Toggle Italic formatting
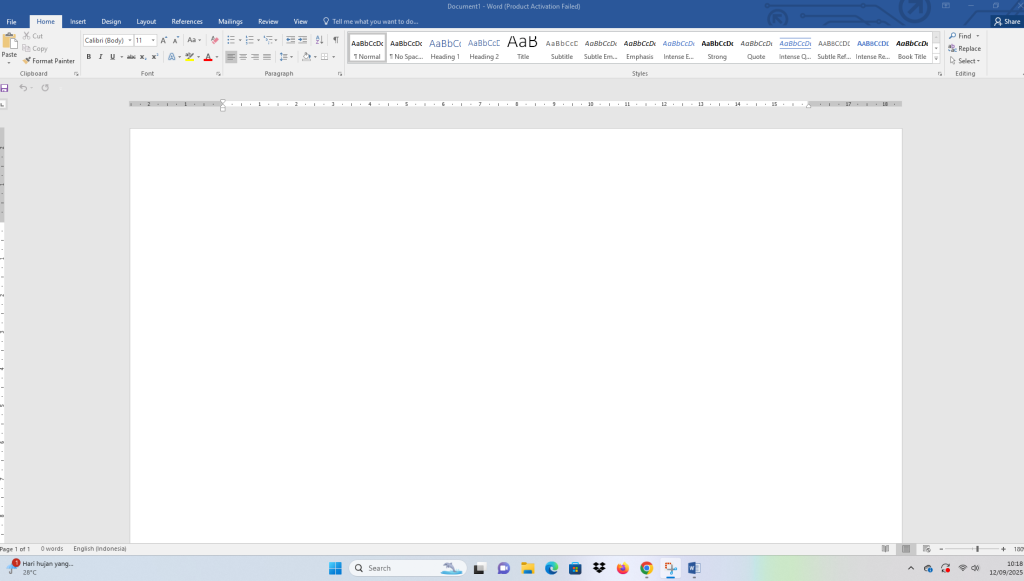 tap(100, 57)
